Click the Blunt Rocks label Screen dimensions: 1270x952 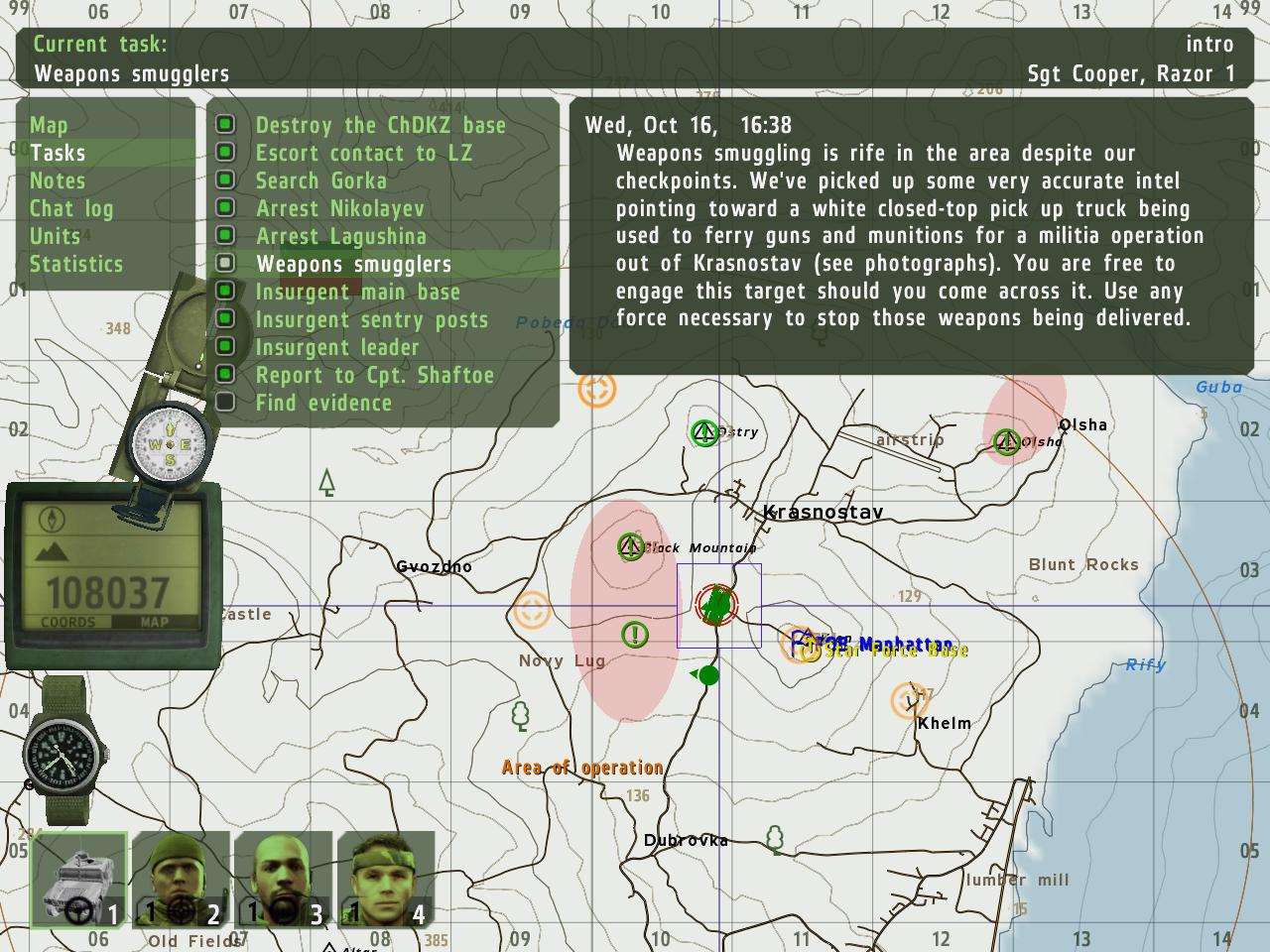point(1083,564)
